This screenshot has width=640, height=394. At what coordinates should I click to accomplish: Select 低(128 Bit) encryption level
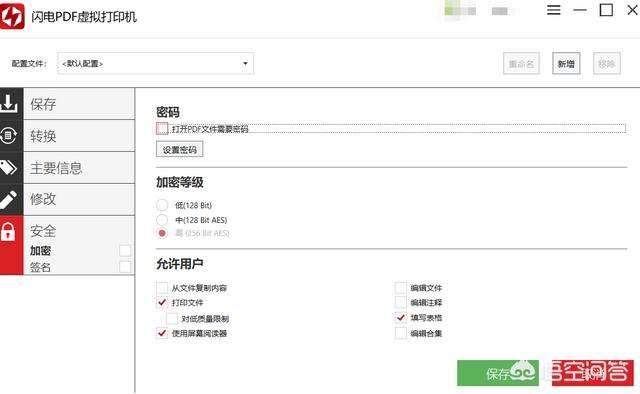162,205
